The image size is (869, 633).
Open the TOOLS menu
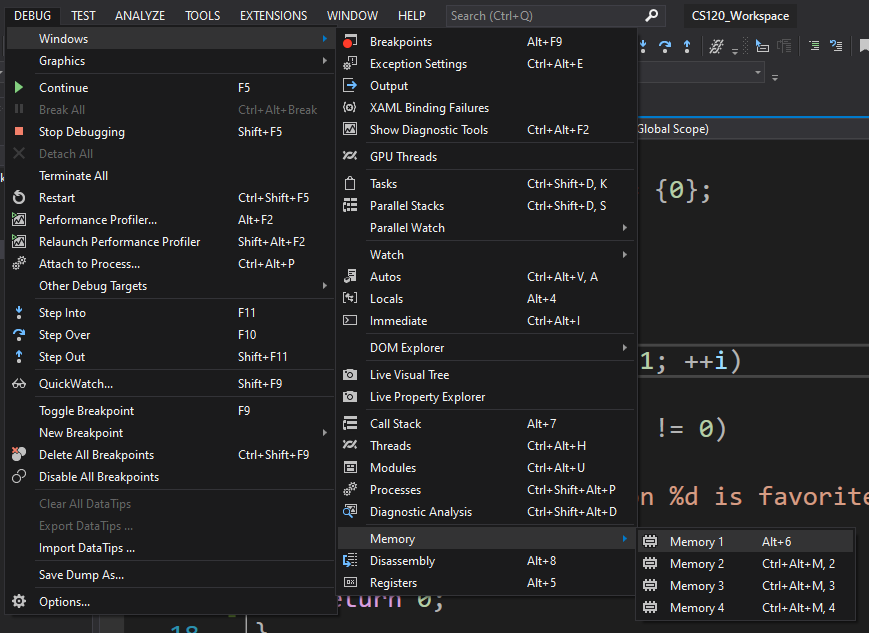tap(202, 16)
